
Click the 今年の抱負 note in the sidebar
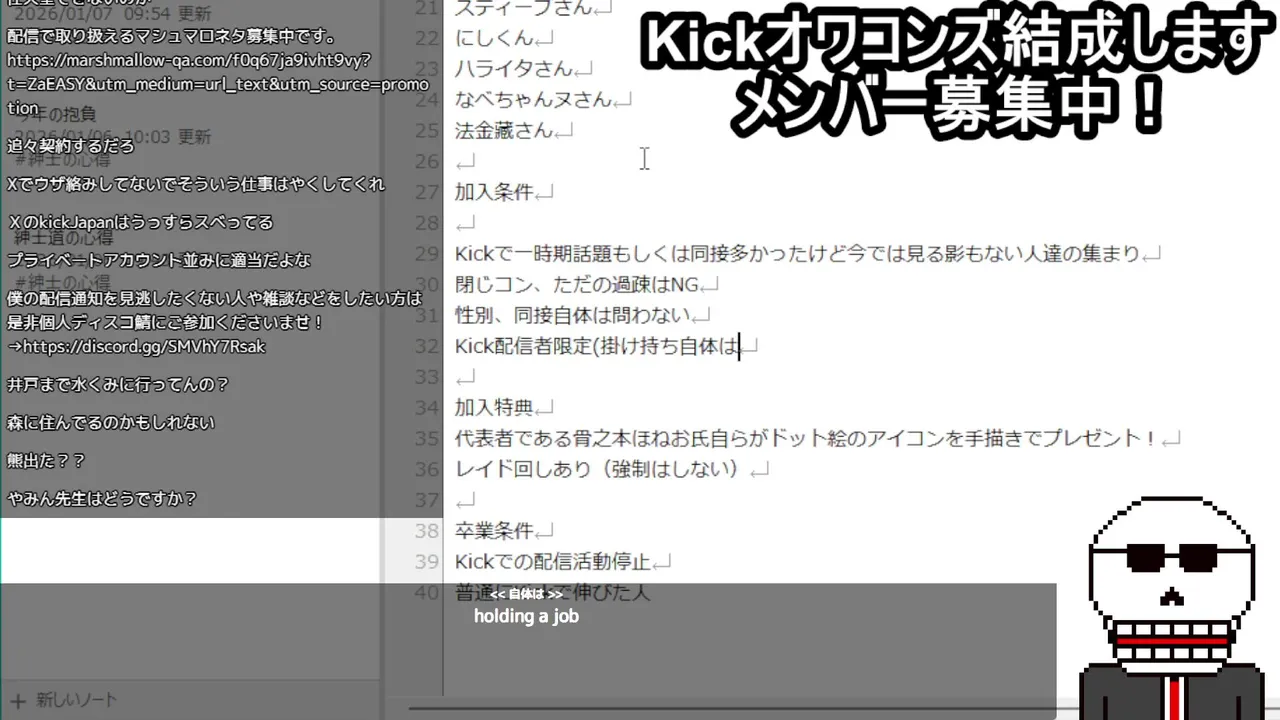point(55,114)
